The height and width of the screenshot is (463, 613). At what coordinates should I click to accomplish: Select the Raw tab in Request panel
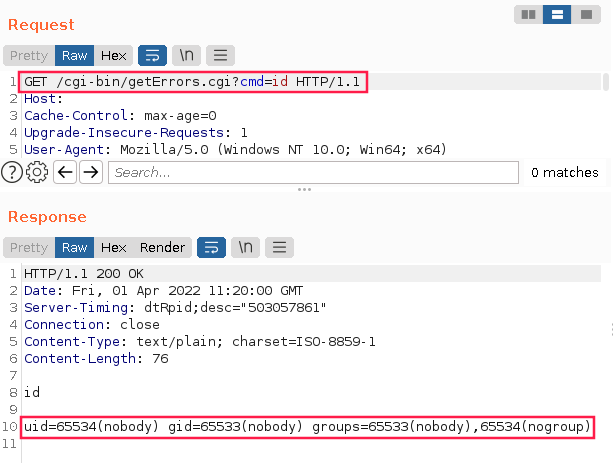click(75, 55)
